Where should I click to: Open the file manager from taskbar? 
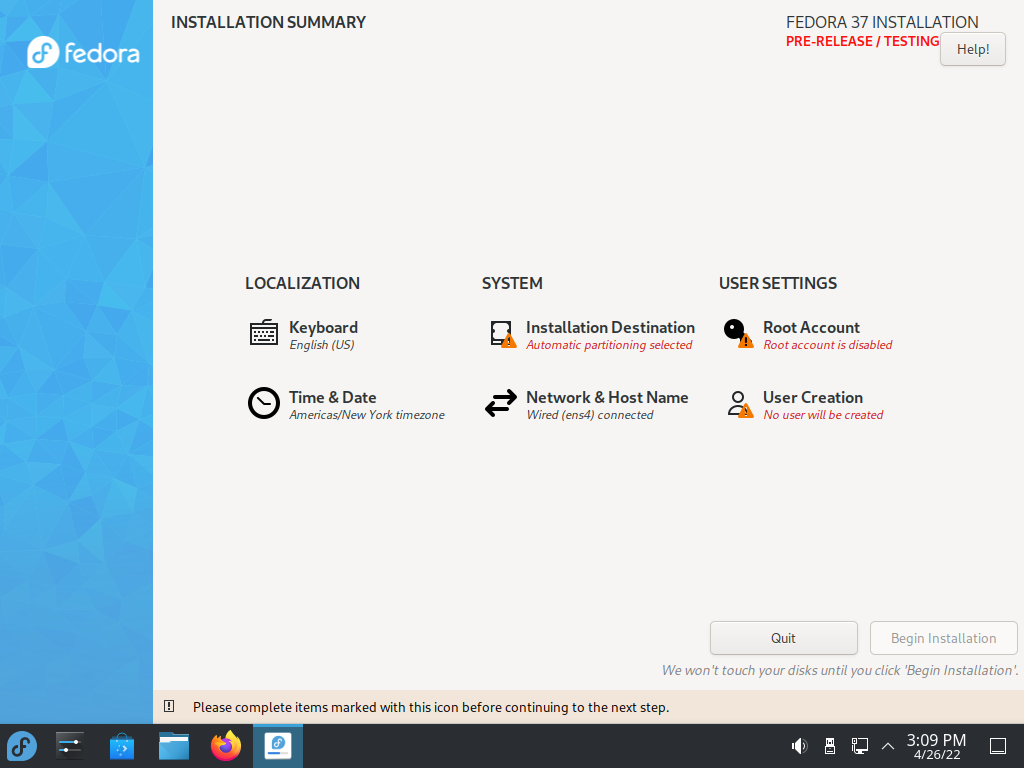pyautogui.click(x=174, y=746)
